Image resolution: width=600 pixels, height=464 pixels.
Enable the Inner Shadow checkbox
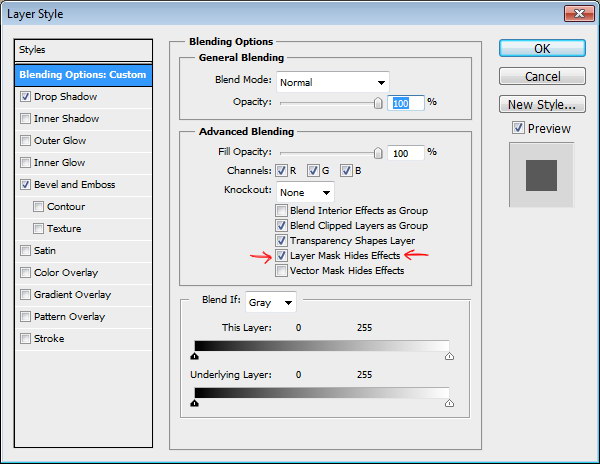[x=26, y=119]
